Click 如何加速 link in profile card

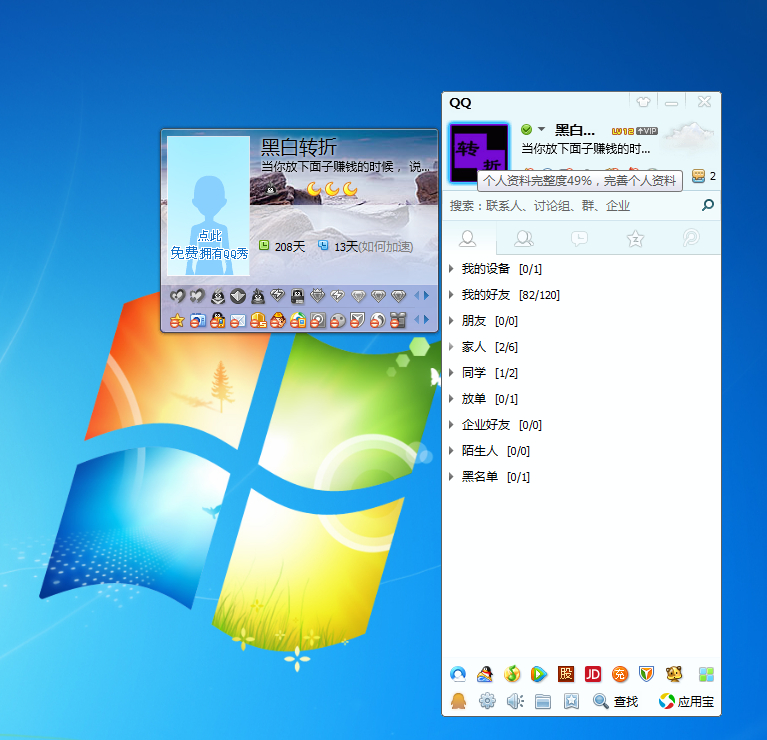(385, 247)
